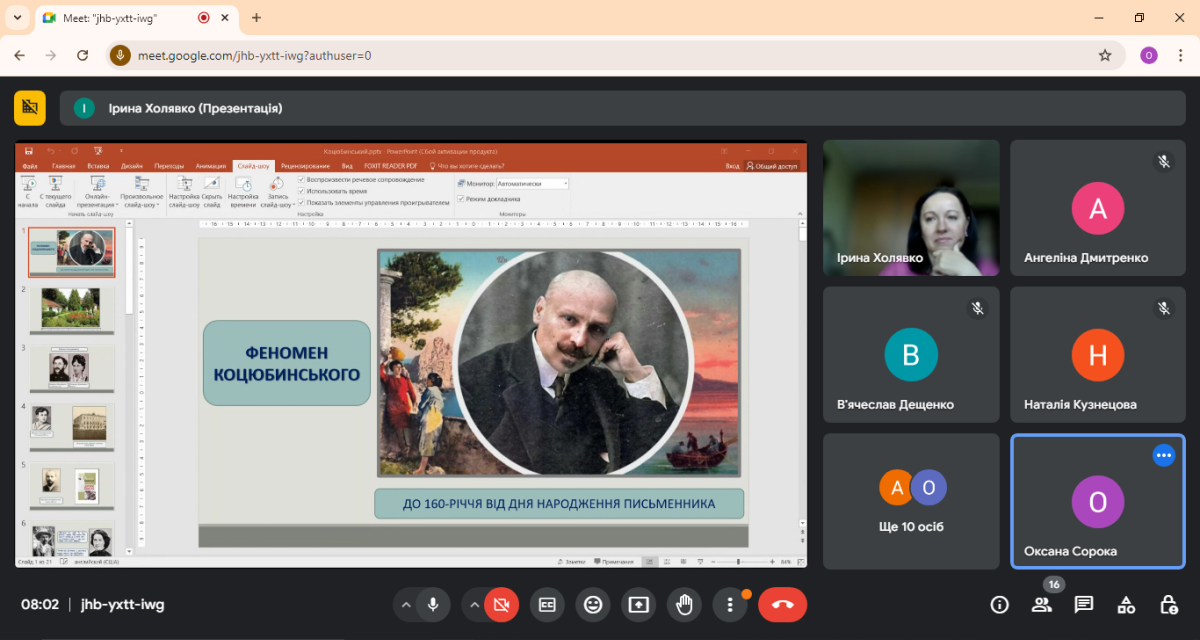Open options on Оксана Сорока tile
This screenshot has width=1200, height=640.
coord(1163,455)
